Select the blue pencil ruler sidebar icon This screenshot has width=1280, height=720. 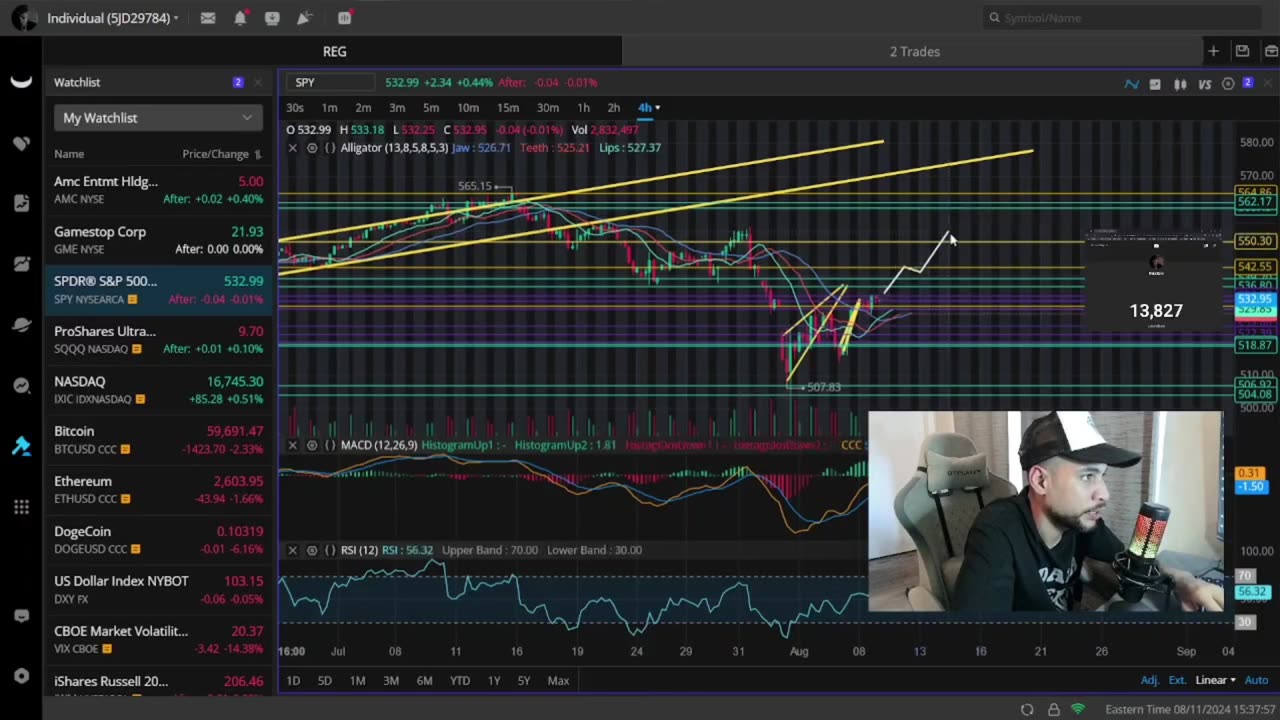tap(21, 446)
